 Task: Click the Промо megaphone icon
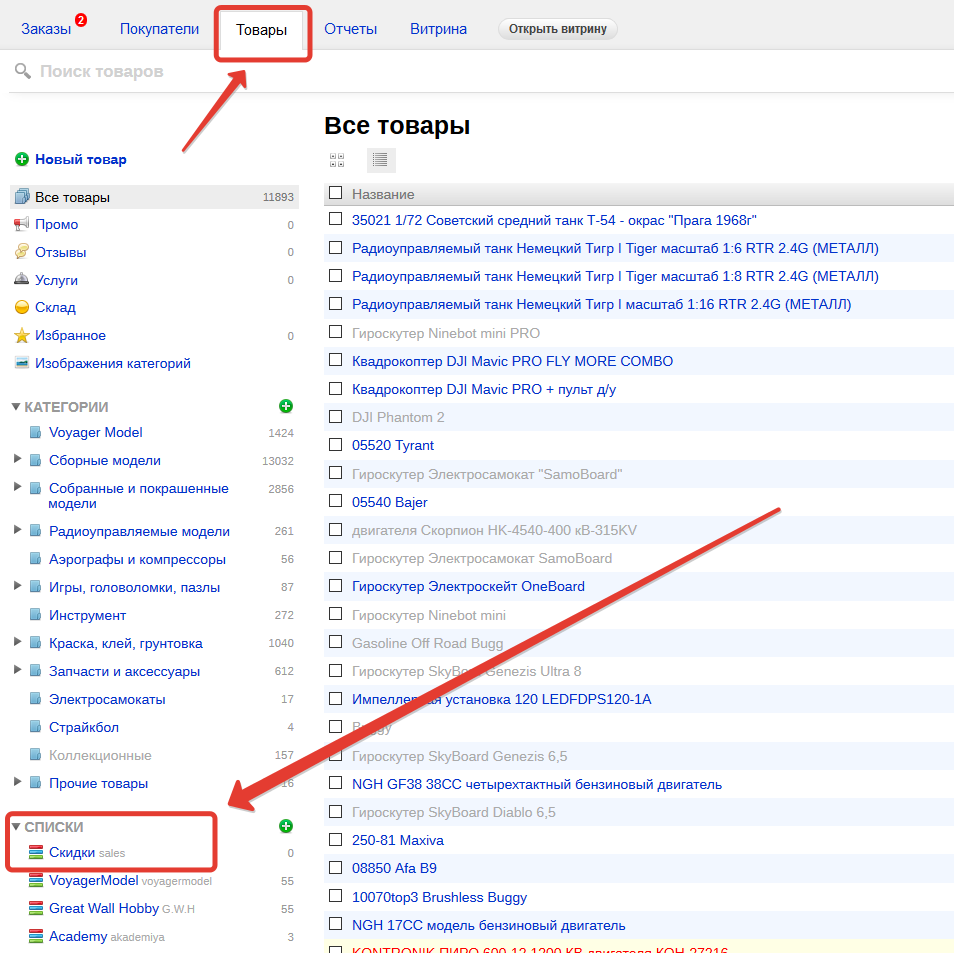coord(22,225)
